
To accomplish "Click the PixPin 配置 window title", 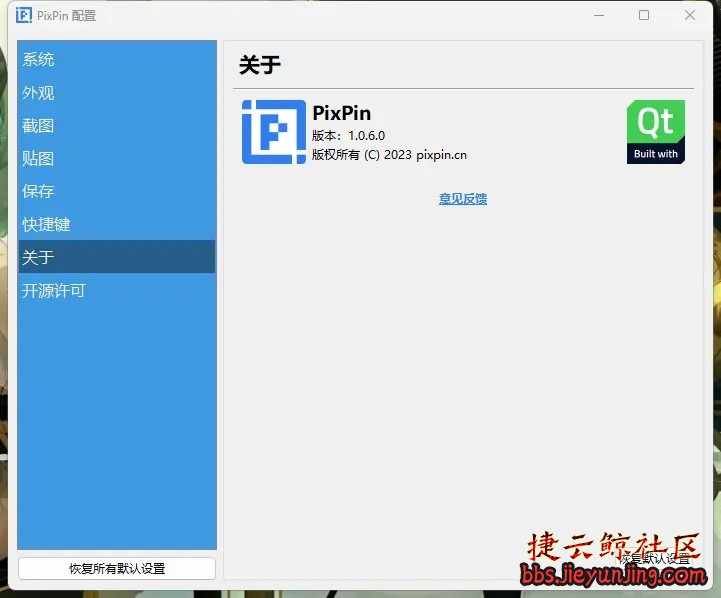I will pos(67,16).
